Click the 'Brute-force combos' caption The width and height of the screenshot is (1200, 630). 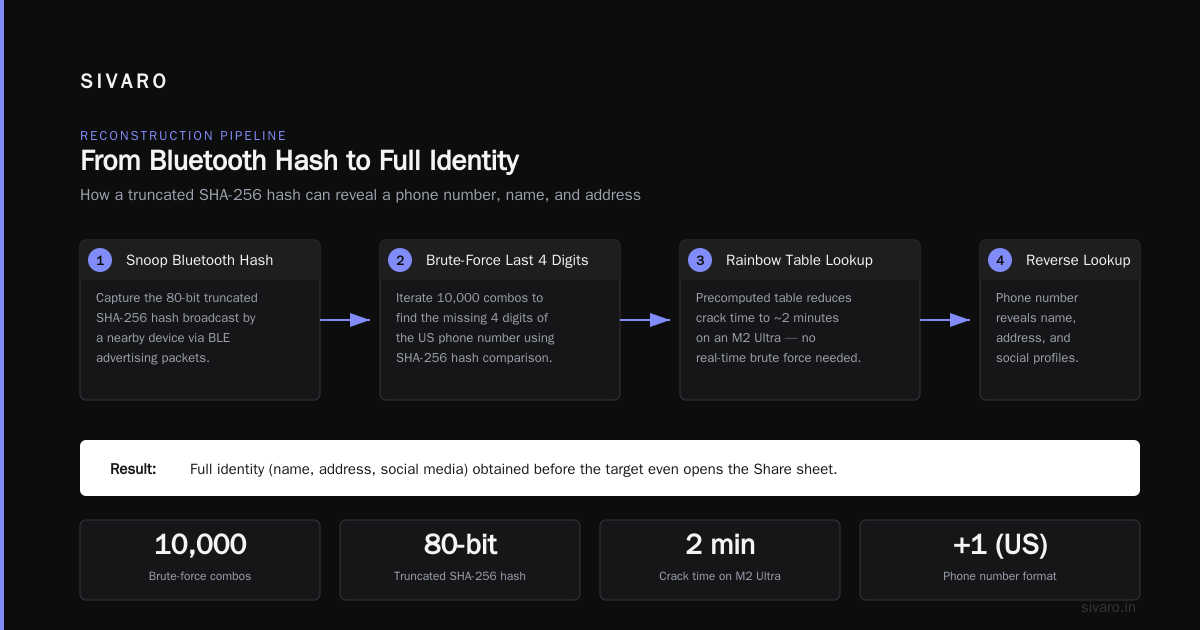point(200,576)
